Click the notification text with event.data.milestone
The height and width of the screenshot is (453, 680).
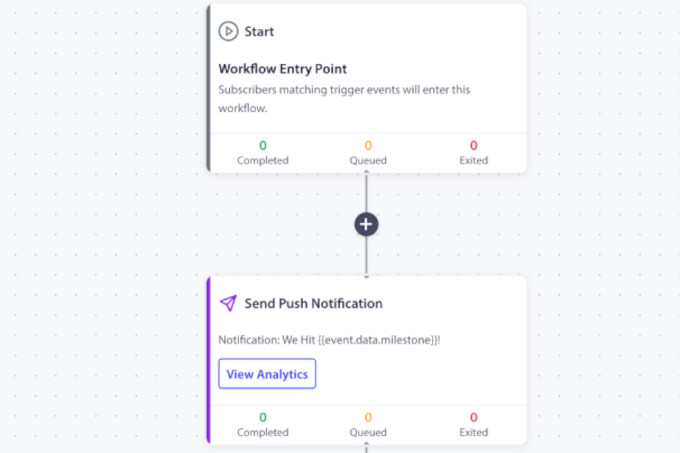329,340
